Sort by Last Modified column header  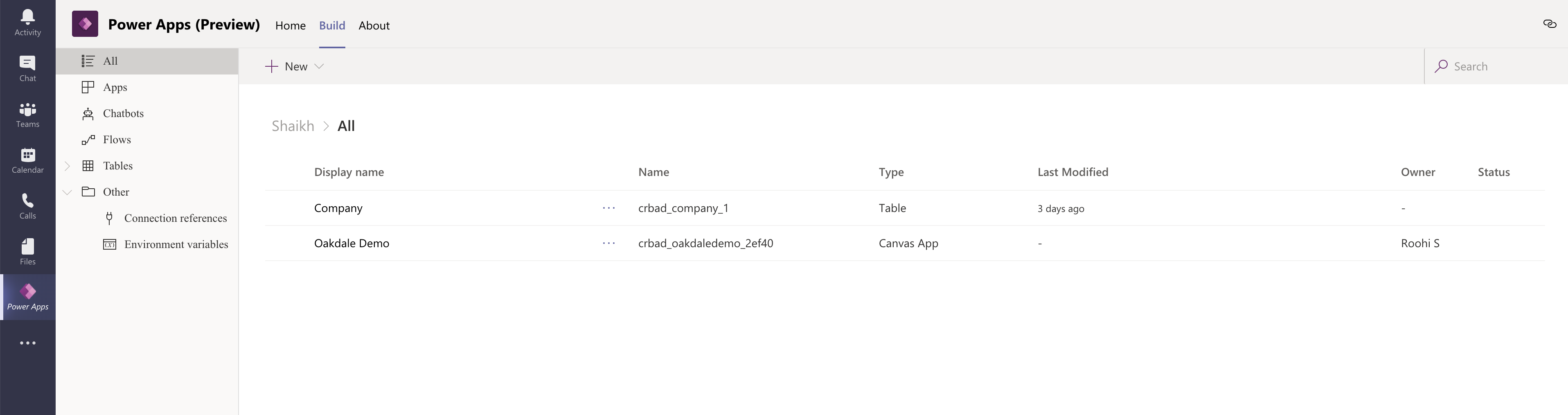point(1072,172)
